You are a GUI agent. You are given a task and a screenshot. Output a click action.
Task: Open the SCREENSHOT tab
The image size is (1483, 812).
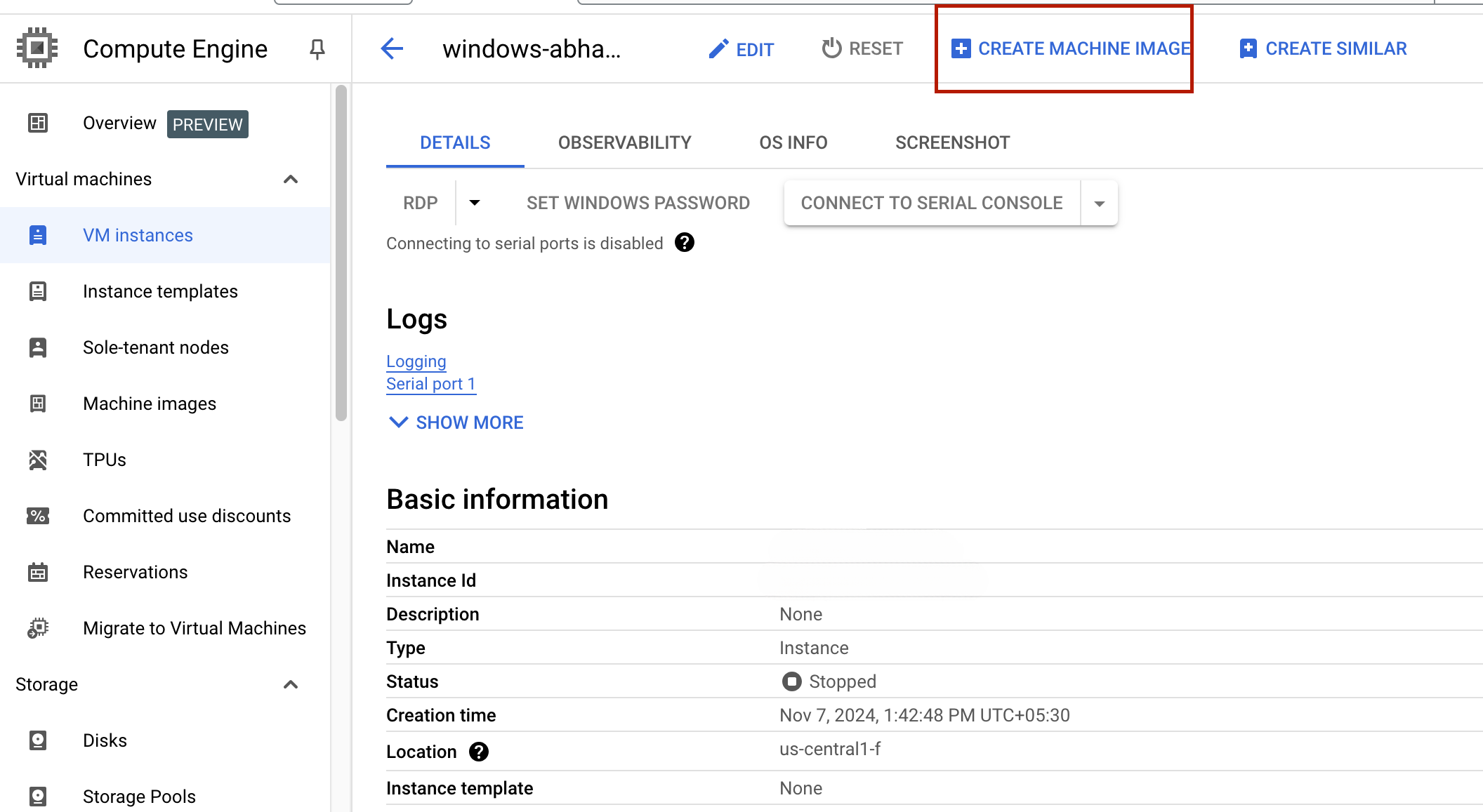click(x=952, y=142)
